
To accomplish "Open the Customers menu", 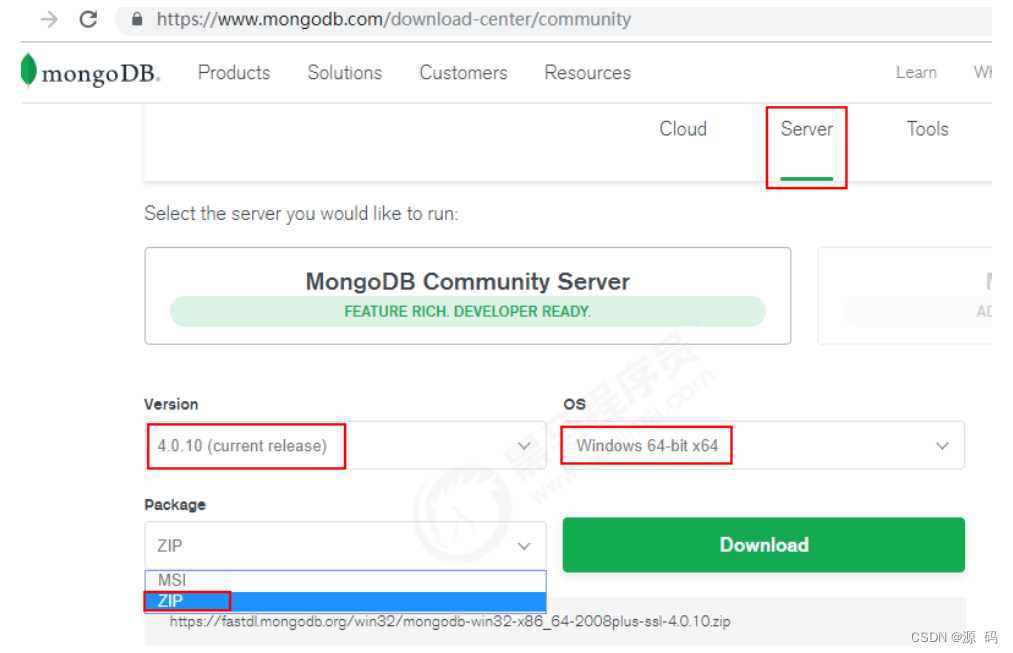I will point(463,72).
